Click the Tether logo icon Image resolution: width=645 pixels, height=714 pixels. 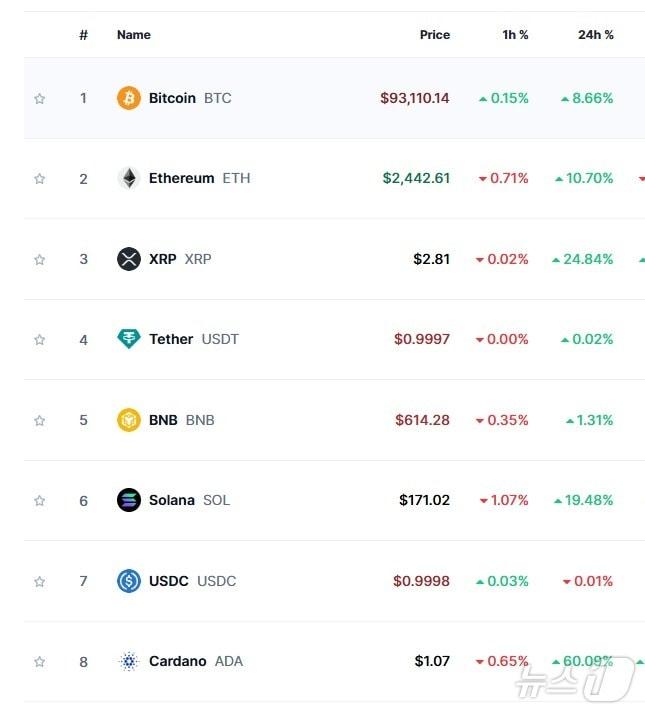coord(129,340)
